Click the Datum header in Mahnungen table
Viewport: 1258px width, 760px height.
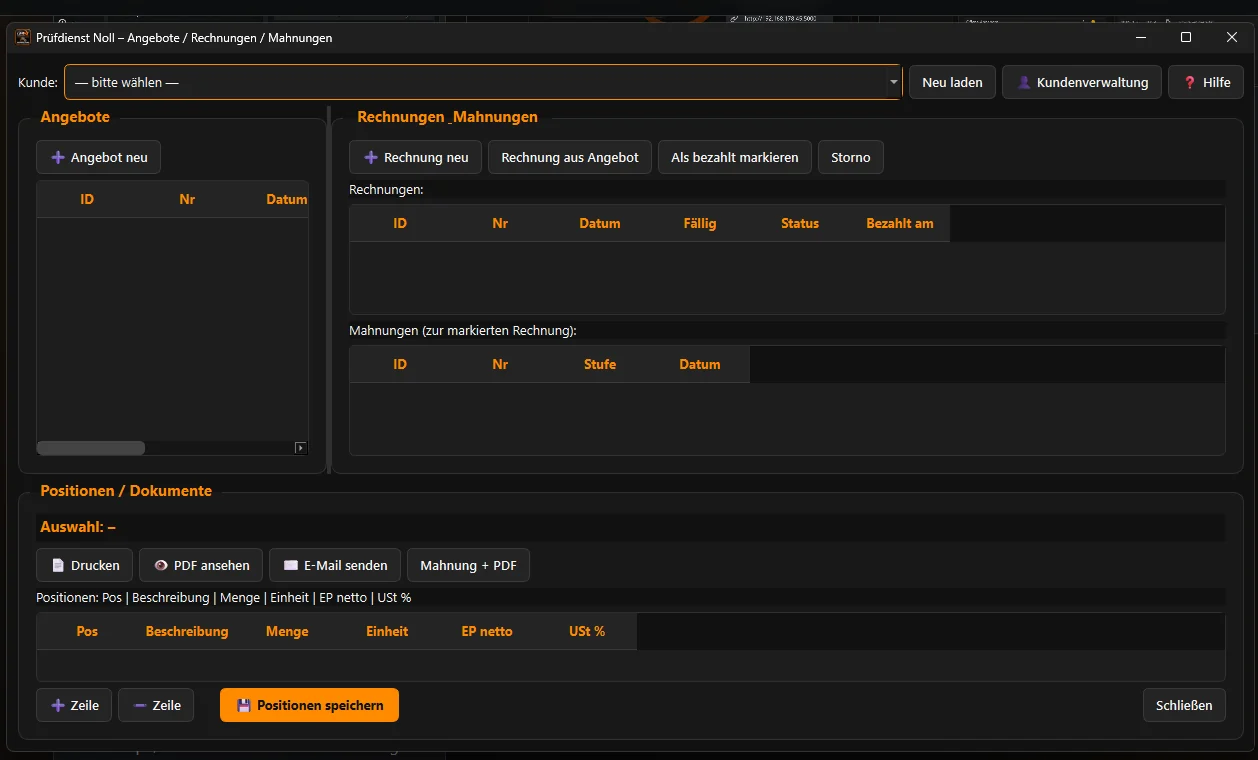700,364
